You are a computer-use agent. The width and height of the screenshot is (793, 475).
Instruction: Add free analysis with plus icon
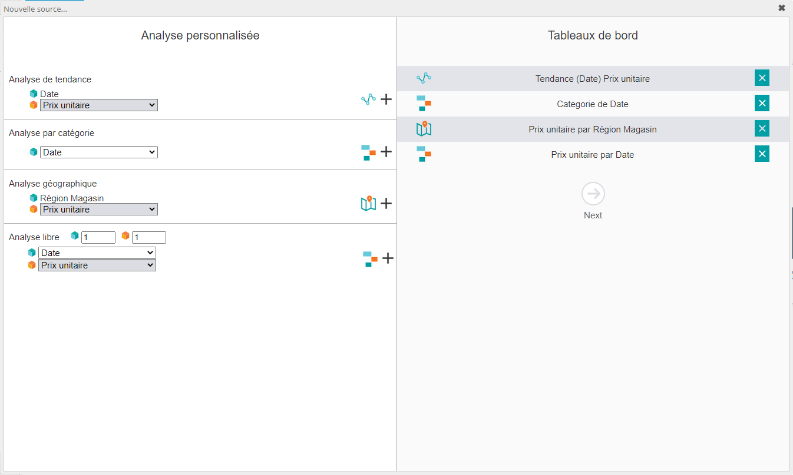pyautogui.click(x=388, y=258)
